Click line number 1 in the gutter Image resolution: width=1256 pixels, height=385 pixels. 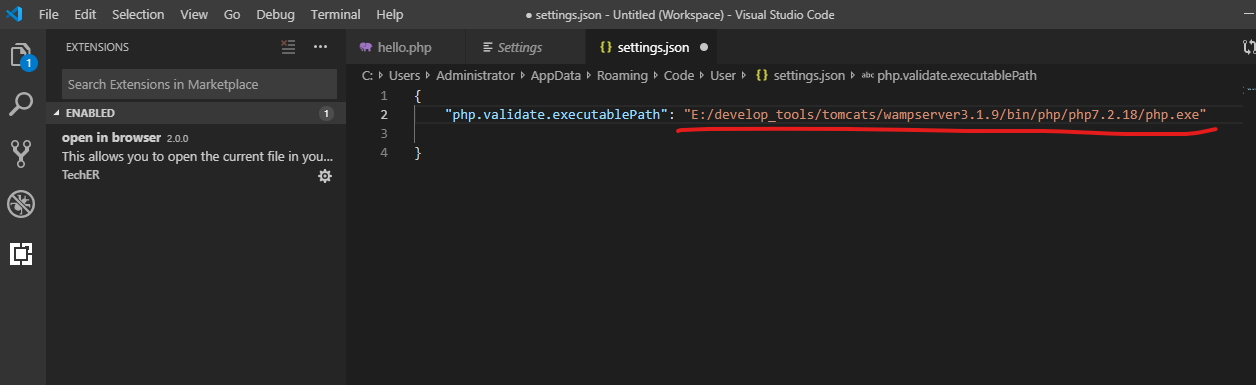click(384, 95)
